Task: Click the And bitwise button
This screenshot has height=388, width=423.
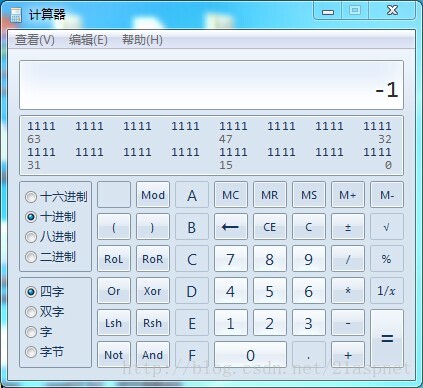Action: (153, 355)
